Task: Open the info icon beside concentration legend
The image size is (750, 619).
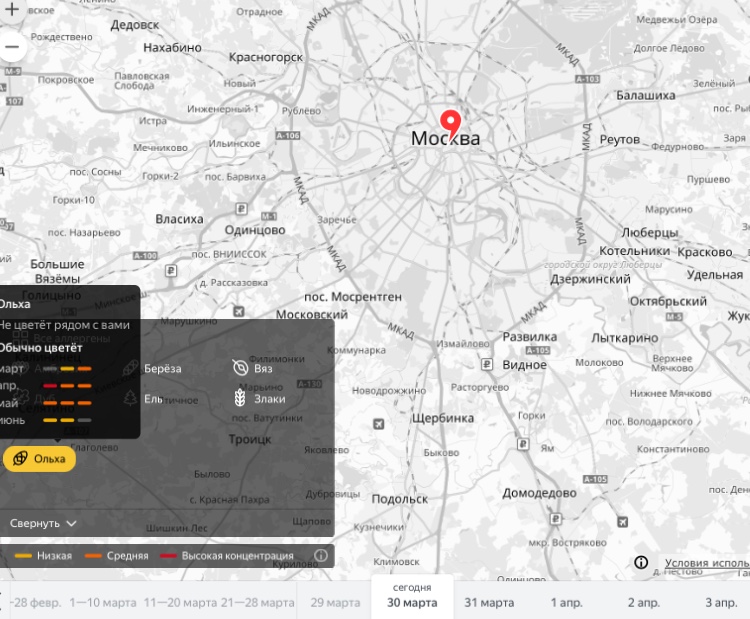Action: point(321,555)
